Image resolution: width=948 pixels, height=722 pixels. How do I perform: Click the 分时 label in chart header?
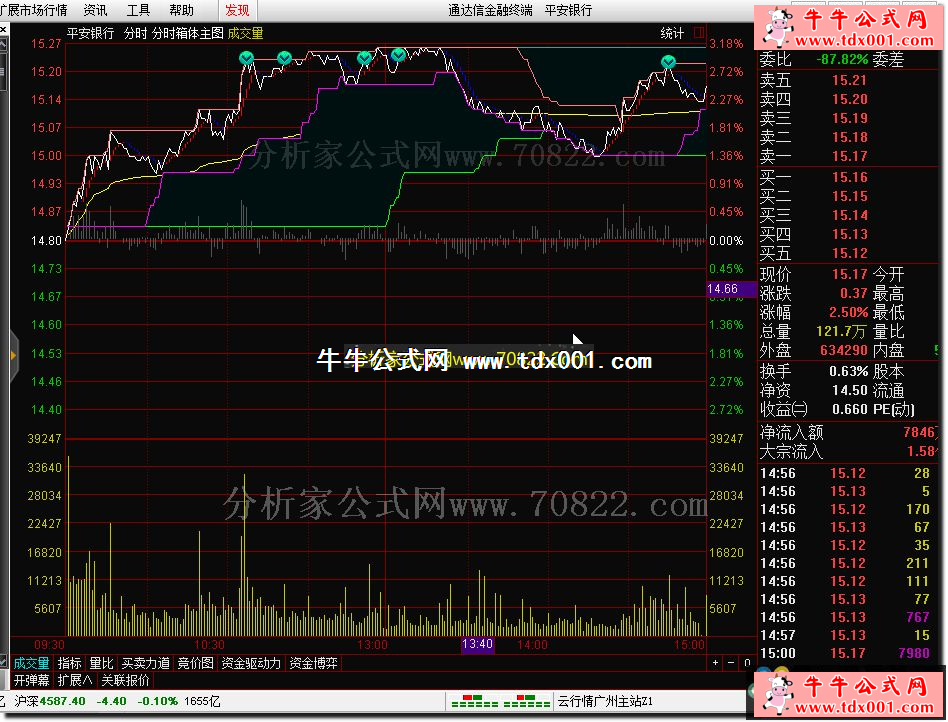135,33
